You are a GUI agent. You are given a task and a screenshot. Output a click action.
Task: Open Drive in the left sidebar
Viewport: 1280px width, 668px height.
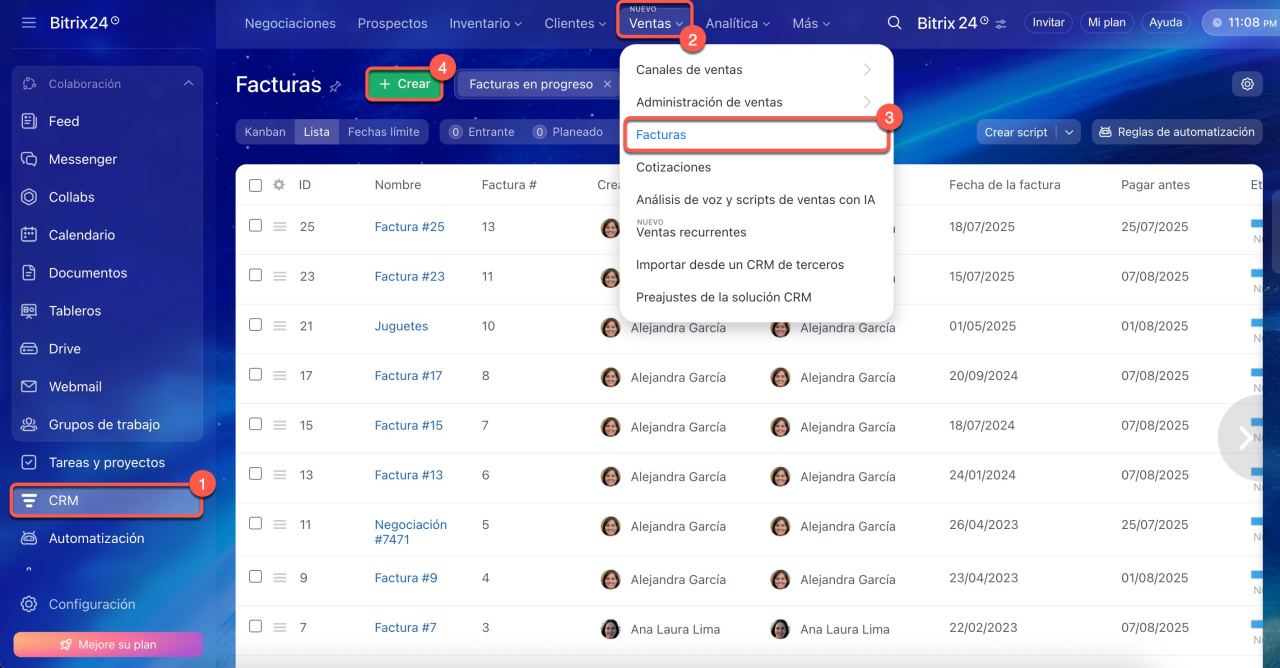pos(65,349)
